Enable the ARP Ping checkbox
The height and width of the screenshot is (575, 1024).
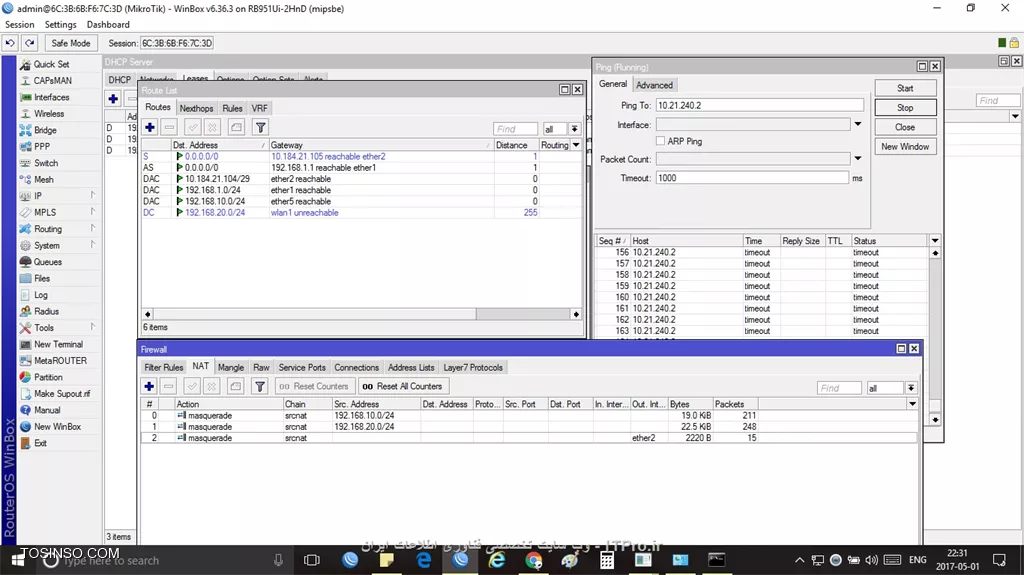[x=660, y=141]
